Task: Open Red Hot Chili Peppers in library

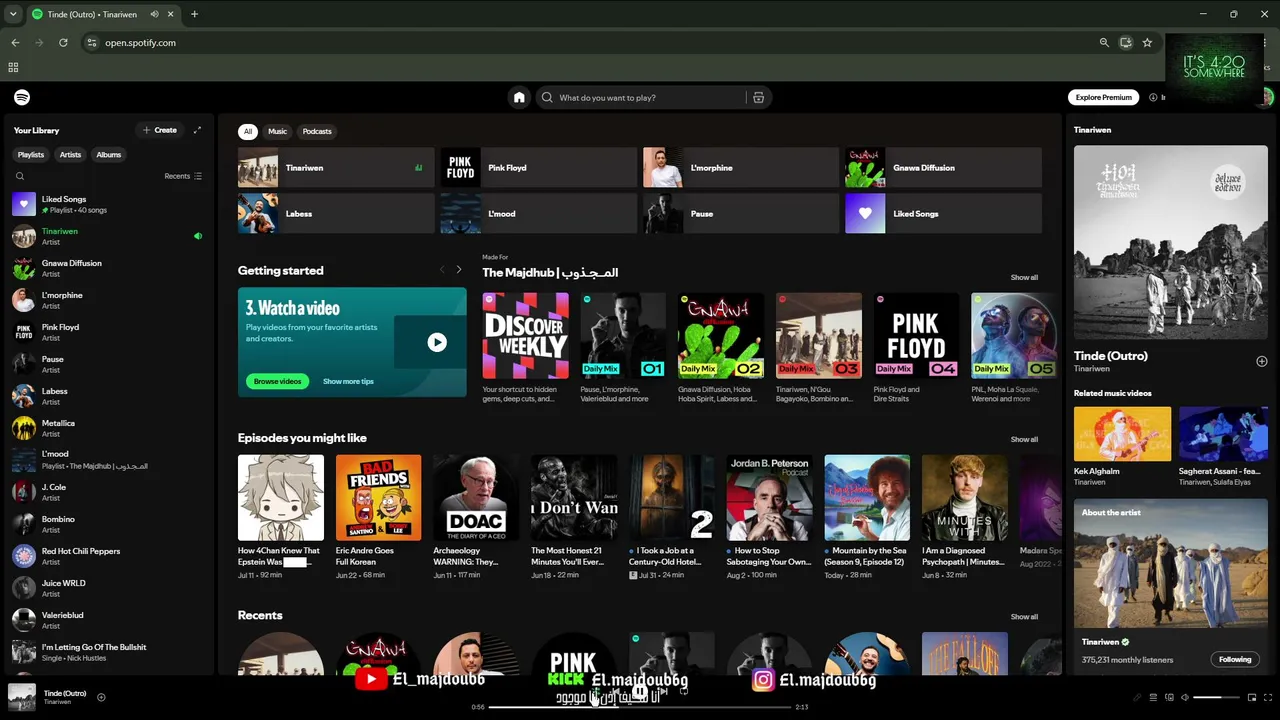Action: 110,556
